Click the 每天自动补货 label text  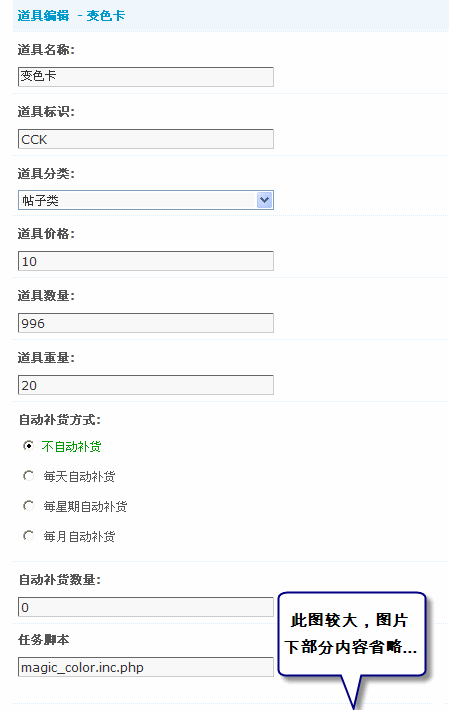(79, 477)
